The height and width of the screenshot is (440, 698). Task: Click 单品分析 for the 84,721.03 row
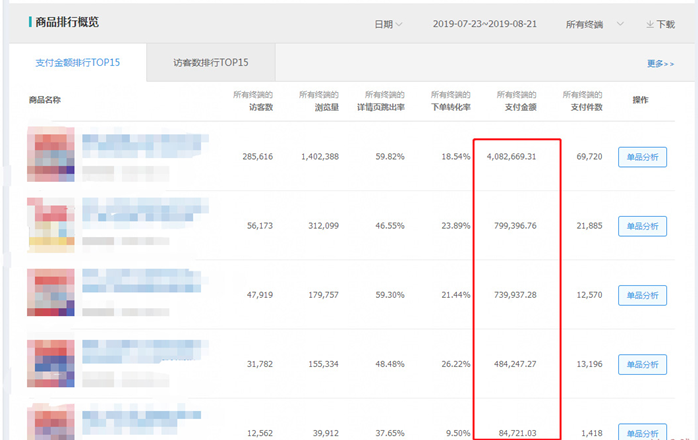point(642,432)
